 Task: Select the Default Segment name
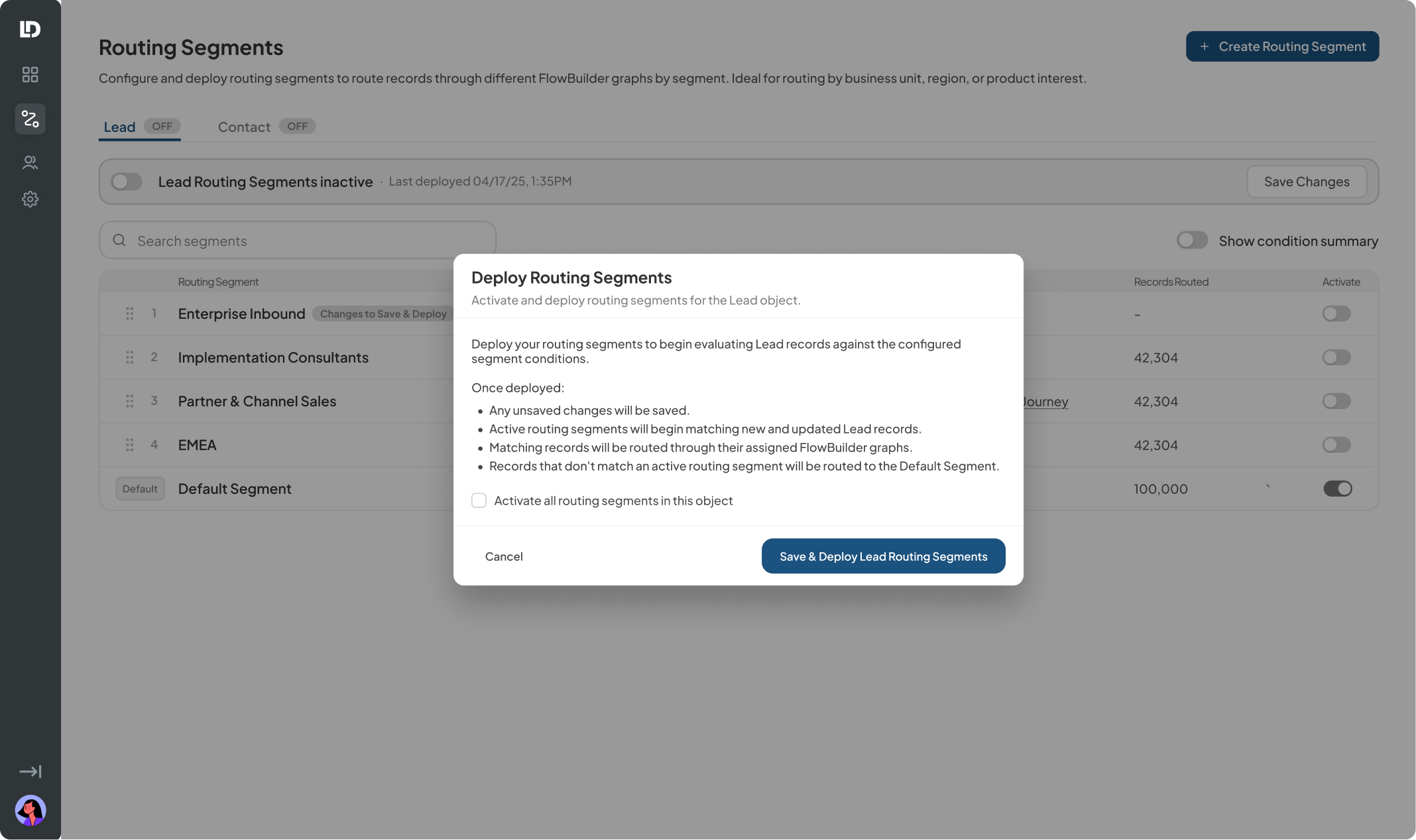(x=235, y=489)
